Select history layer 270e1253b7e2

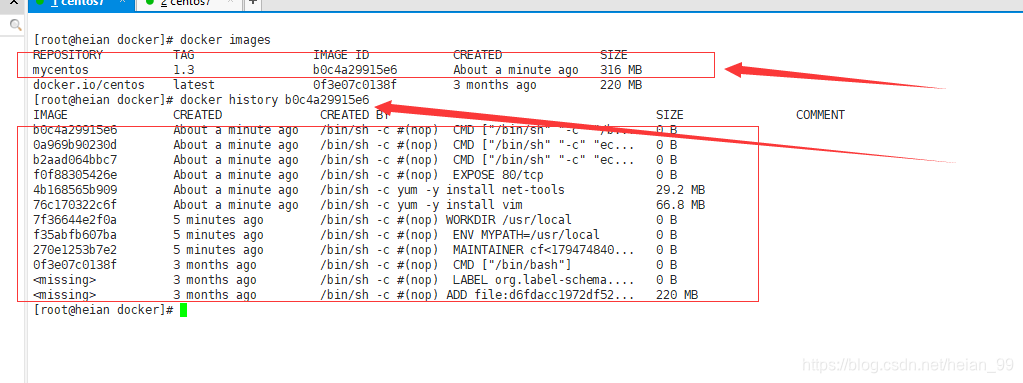[75, 250]
